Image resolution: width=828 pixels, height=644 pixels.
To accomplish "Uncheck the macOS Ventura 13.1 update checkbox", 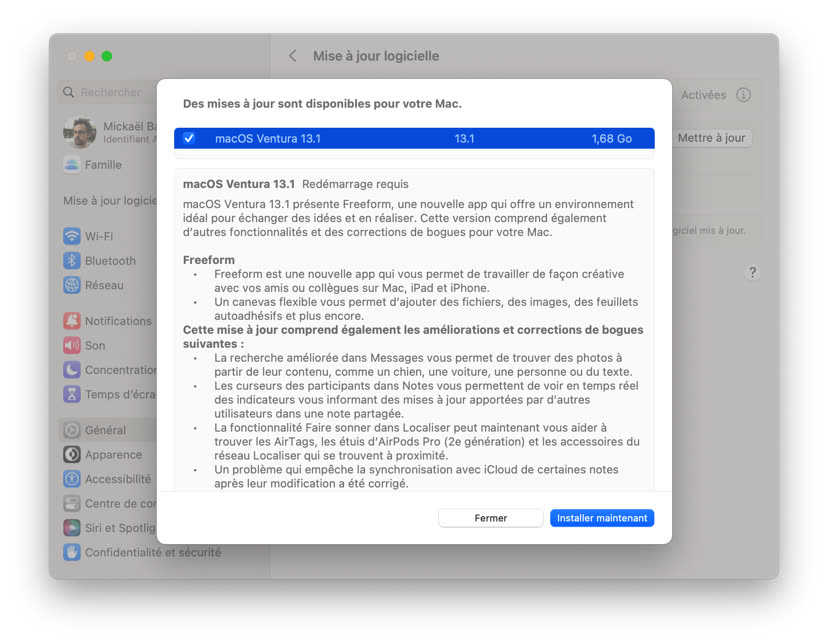I will pos(189,138).
